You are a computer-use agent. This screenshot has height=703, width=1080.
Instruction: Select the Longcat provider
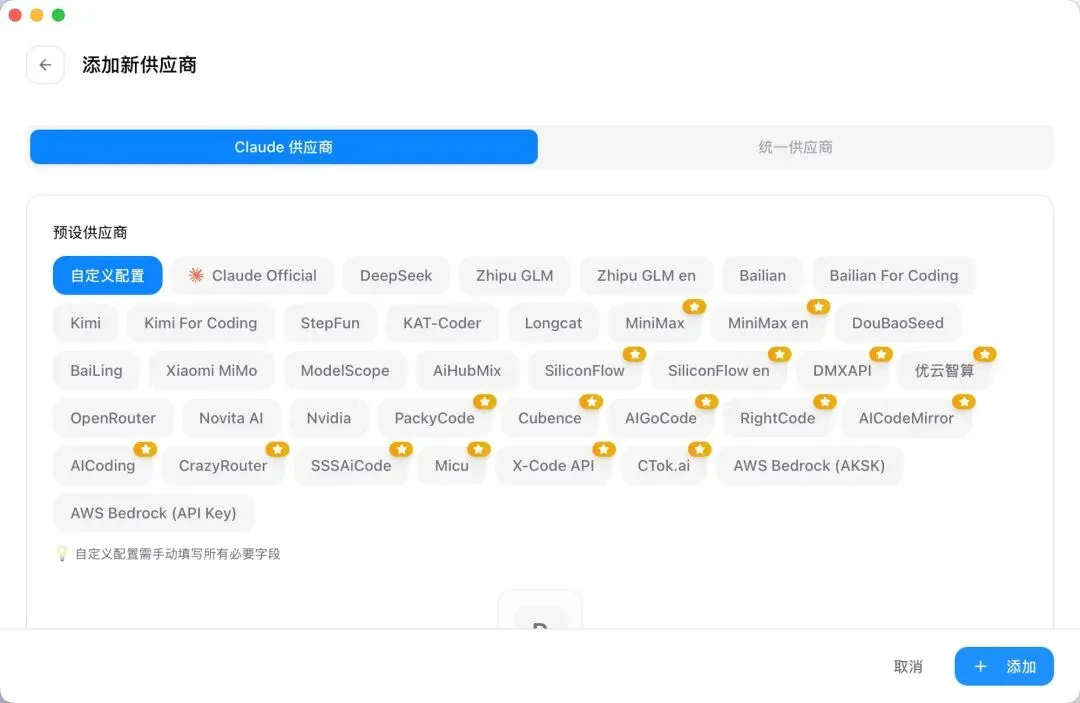pyautogui.click(x=553, y=323)
